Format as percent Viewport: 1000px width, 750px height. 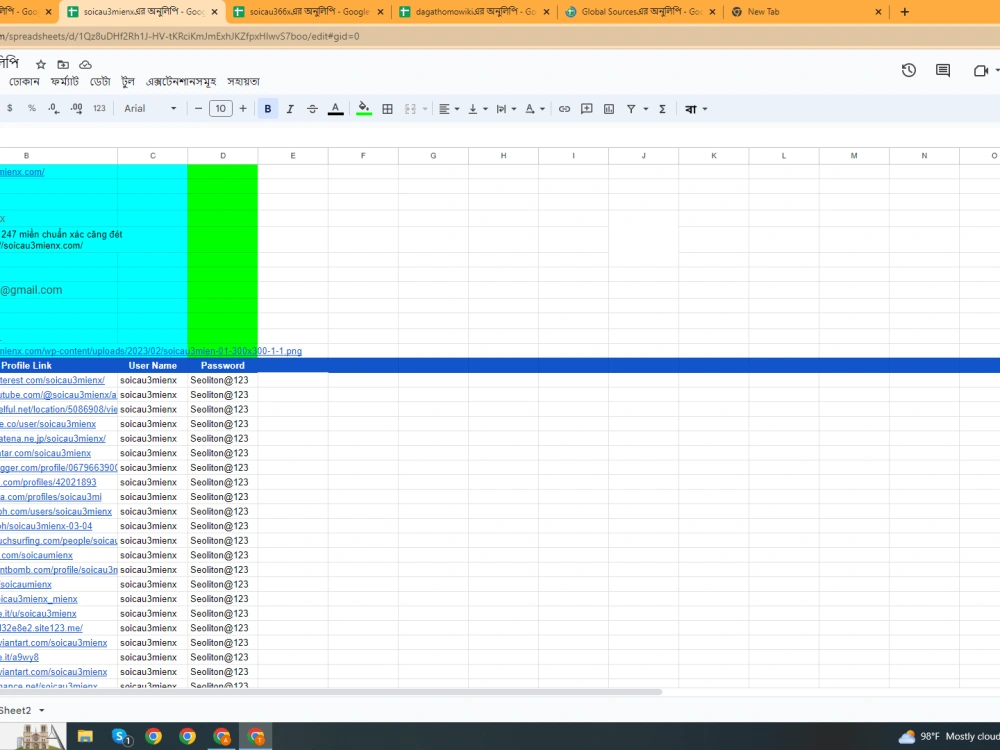click(32, 108)
